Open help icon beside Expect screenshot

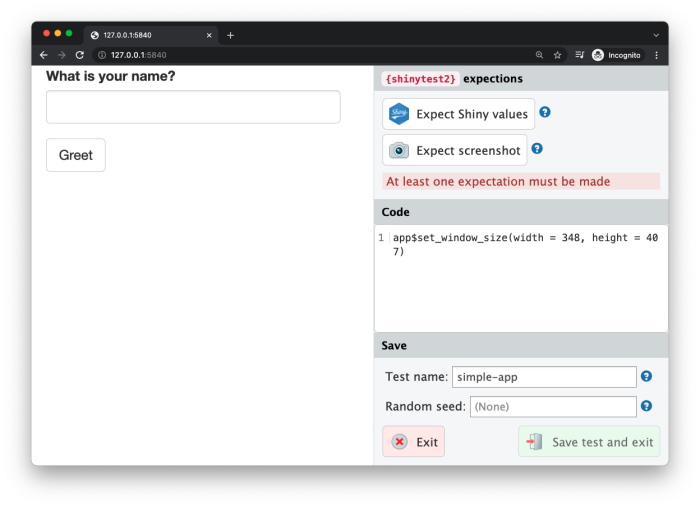pos(537,149)
